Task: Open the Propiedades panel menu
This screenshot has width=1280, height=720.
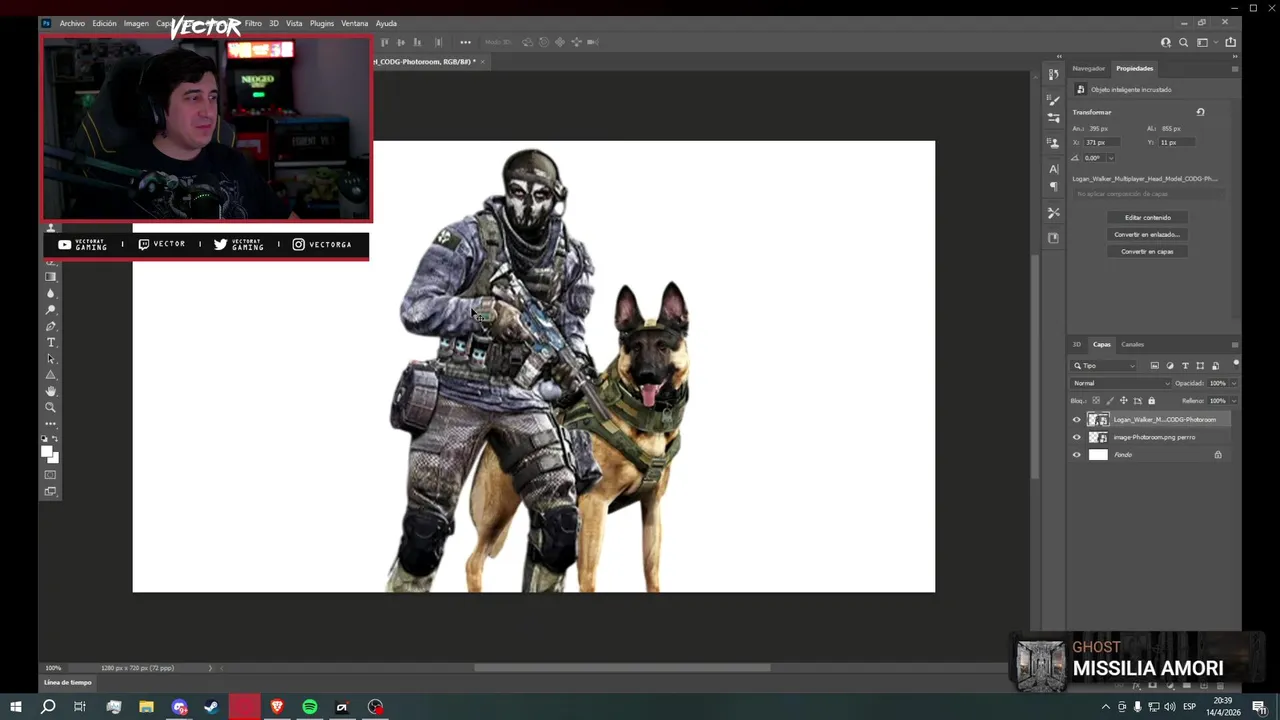Action: [x=1235, y=69]
